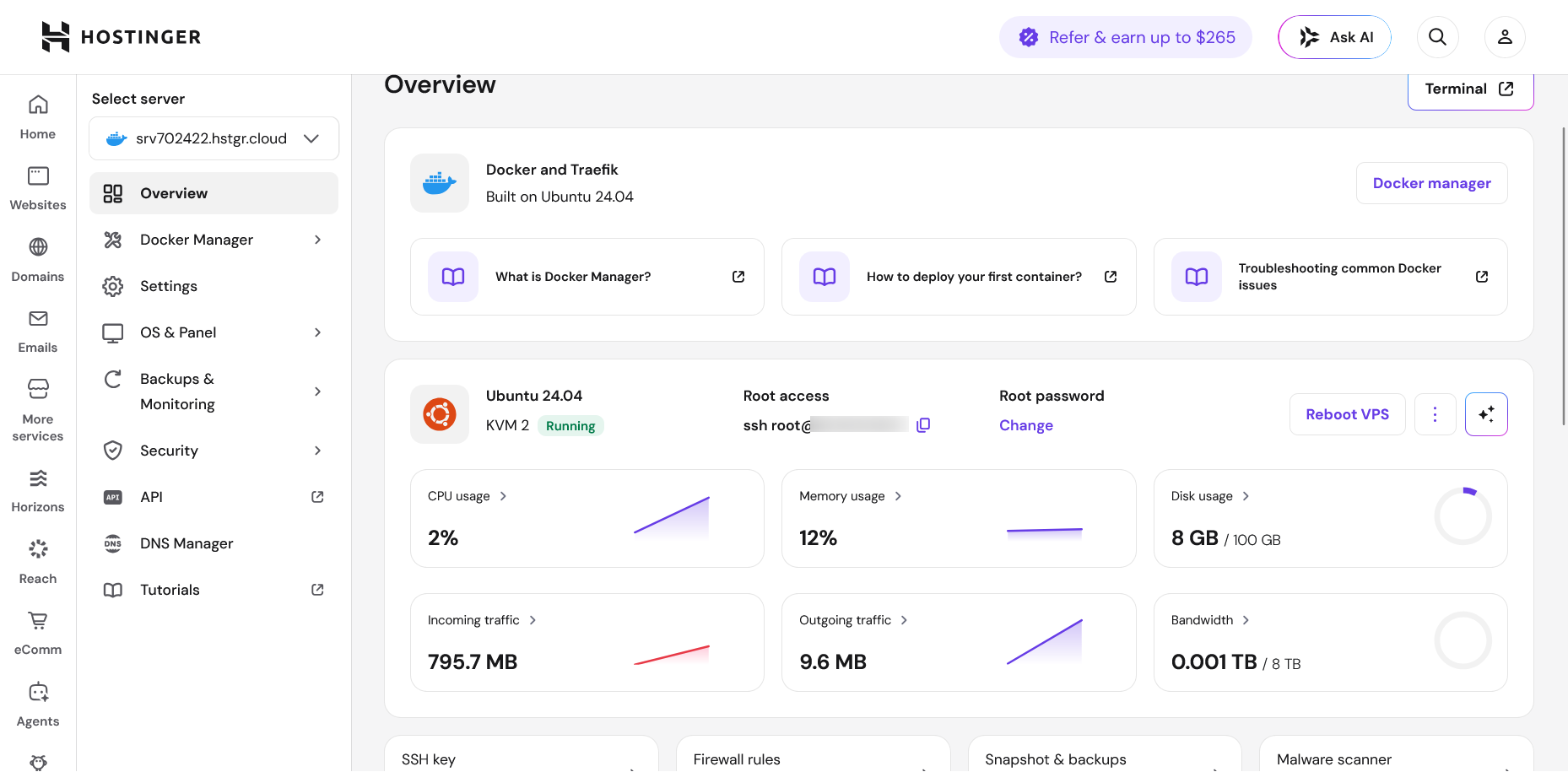The width and height of the screenshot is (1568, 772).
Task: Open Reach in left rail
Action: 38,562
